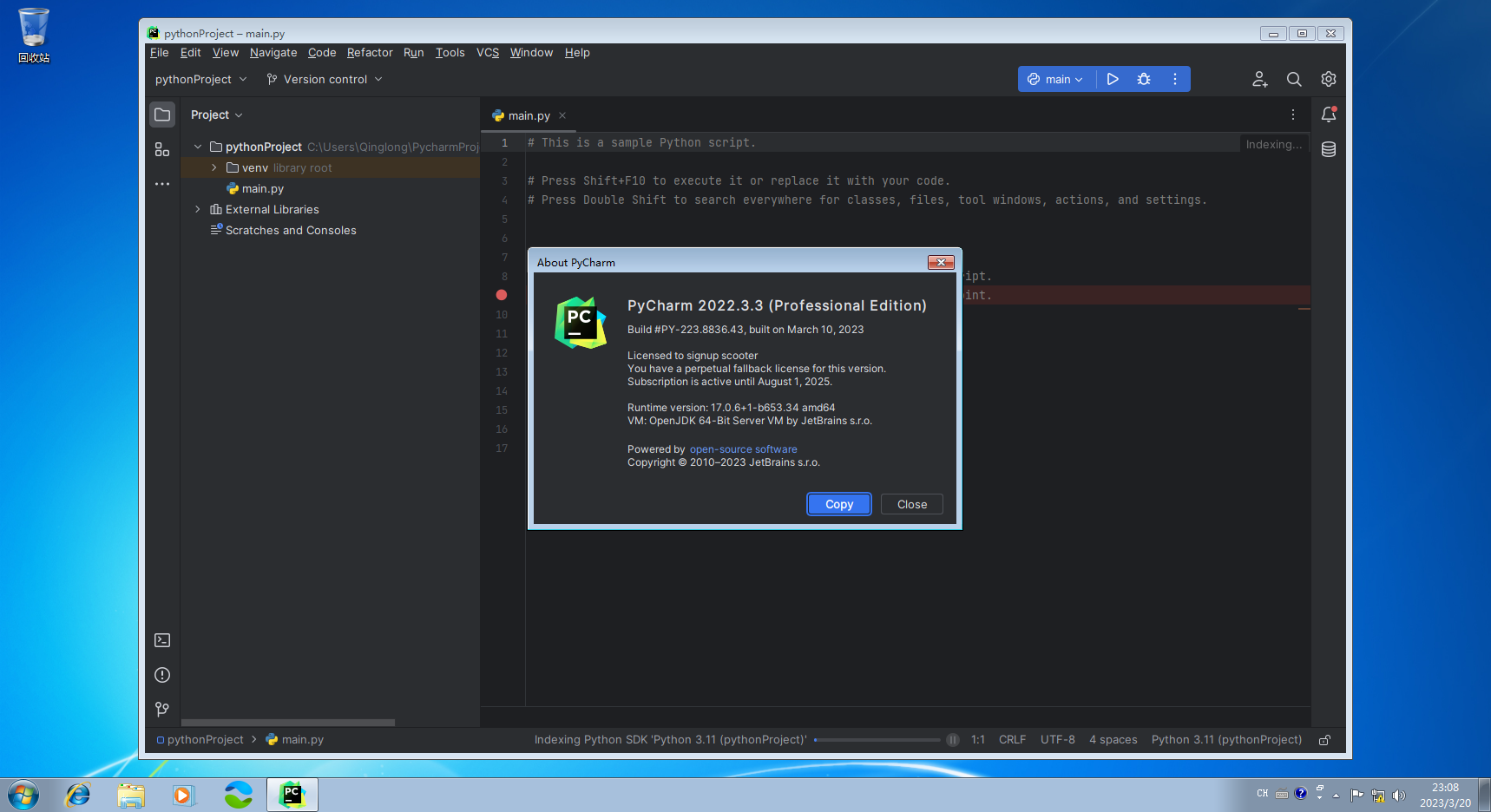The width and height of the screenshot is (1491, 812).
Task: Open the Database tool window icon
Action: coord(1328,148)
